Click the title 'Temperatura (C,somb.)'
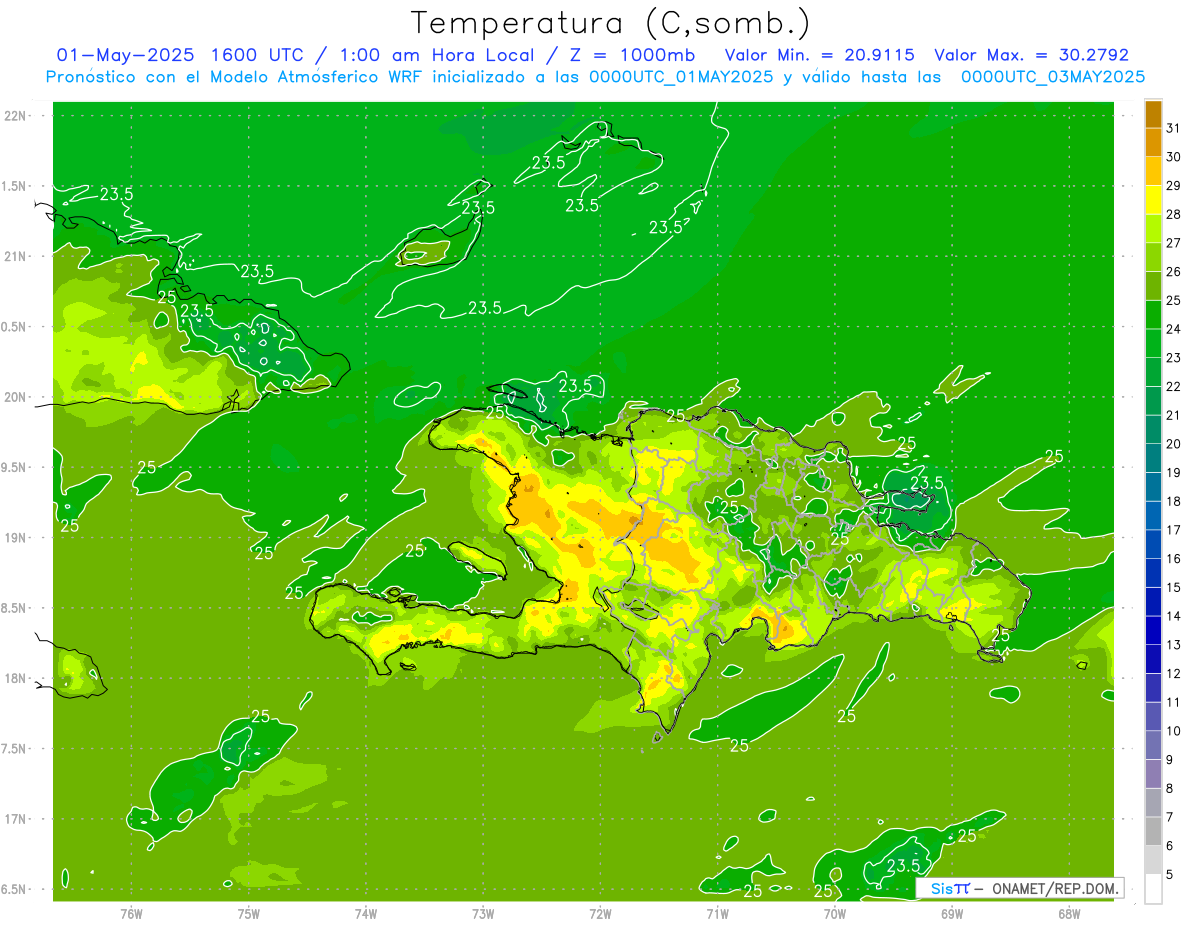This screenshot has width=1200, height=927. pyautogui.click(x=611, y=23)
